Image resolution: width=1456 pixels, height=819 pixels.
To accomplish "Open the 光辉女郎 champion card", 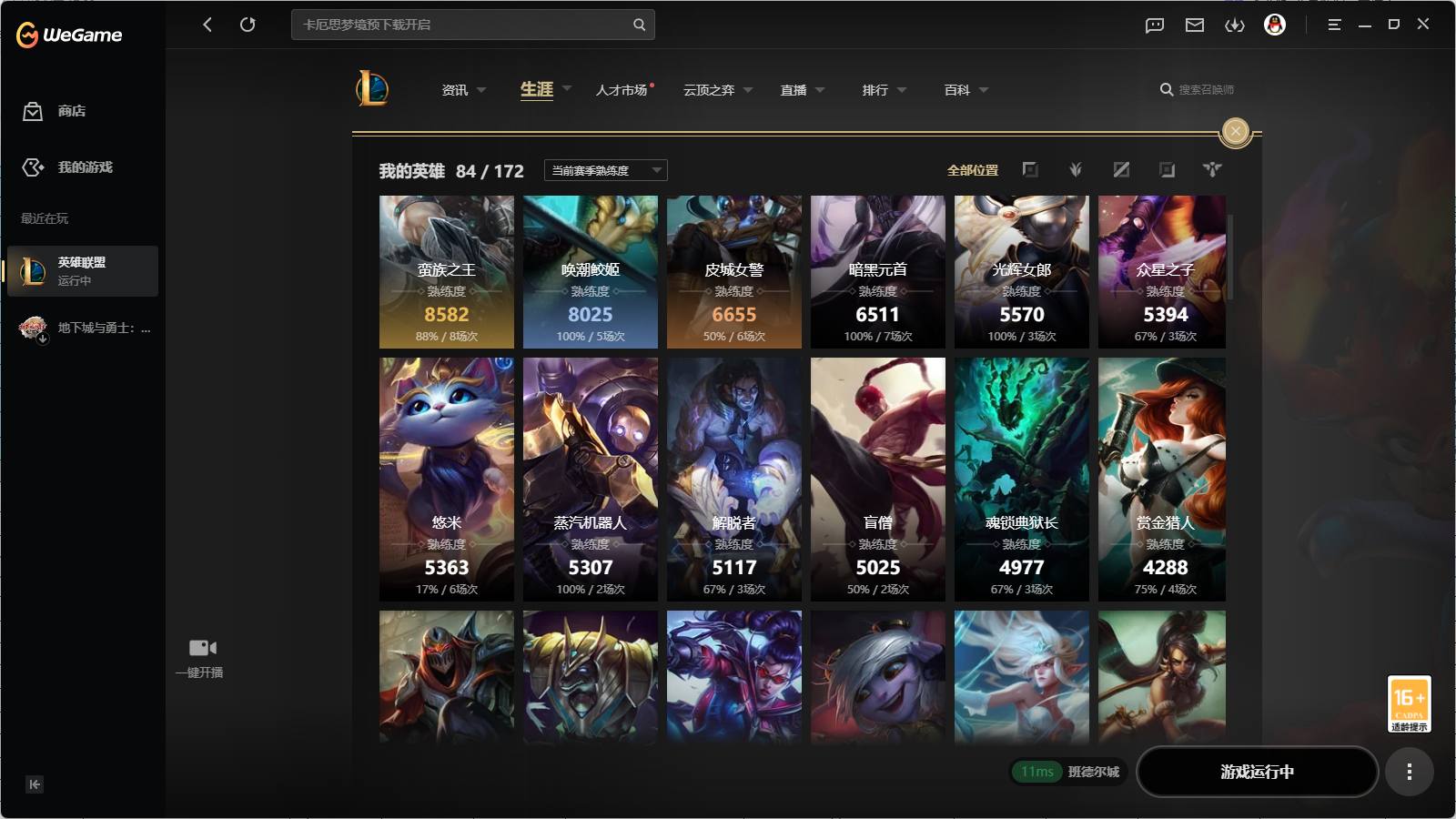I will pyautogui.click(x=1022, y=272).
